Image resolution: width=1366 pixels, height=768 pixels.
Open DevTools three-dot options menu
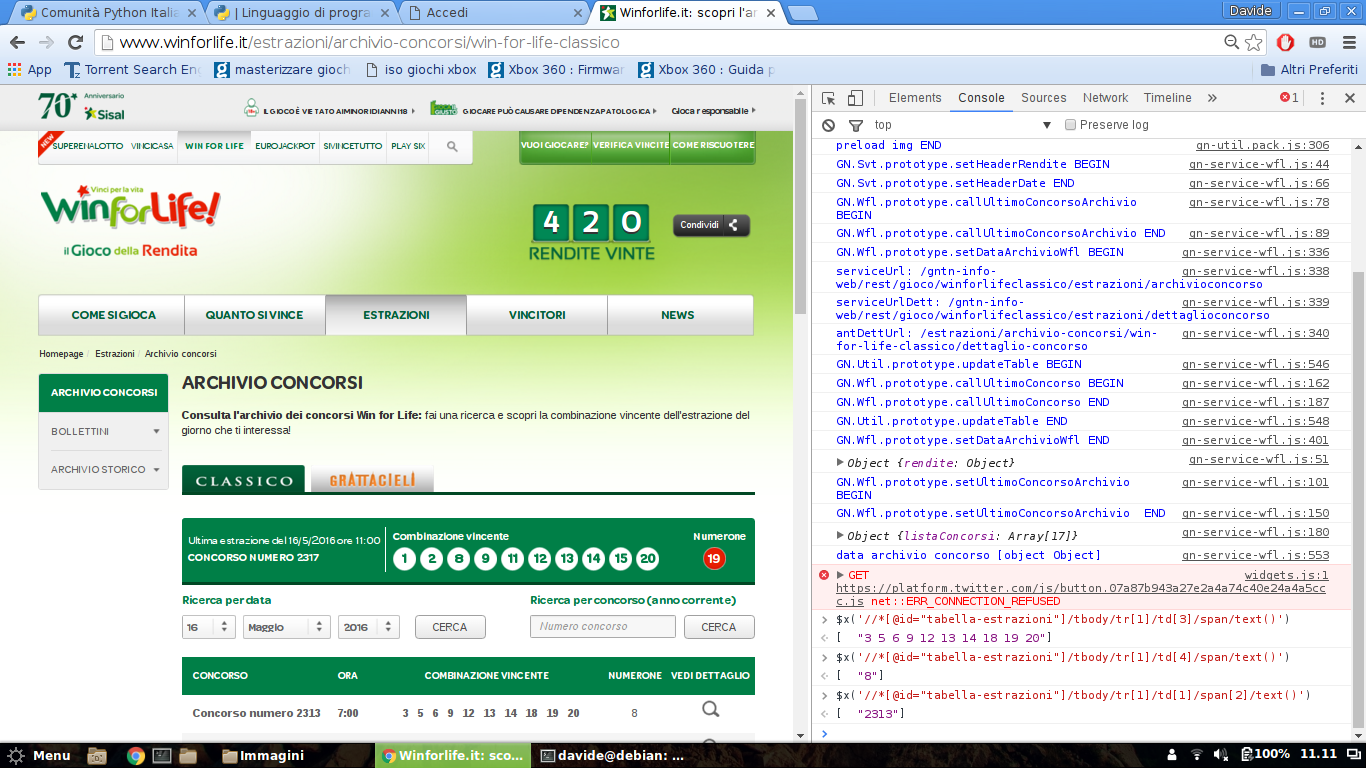tap(1322, 98)
